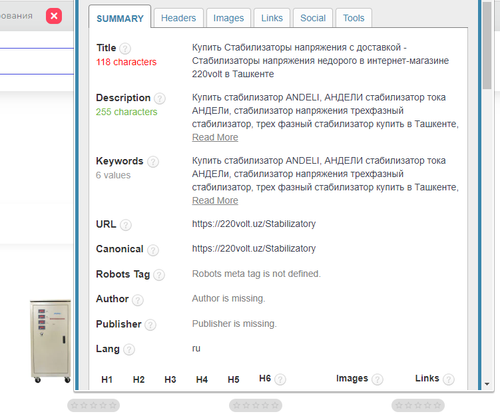Click the H6 column heading
This screenshot has height=420, width=500.
(265, 378)
